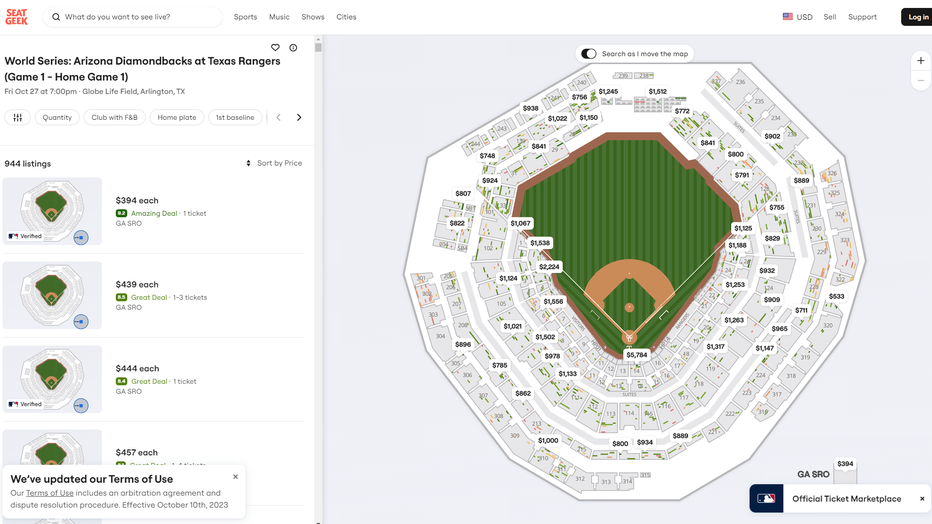Dismiss Official Ticket Marketplace banner
932x524 pixels.
[x=922, y=498]
